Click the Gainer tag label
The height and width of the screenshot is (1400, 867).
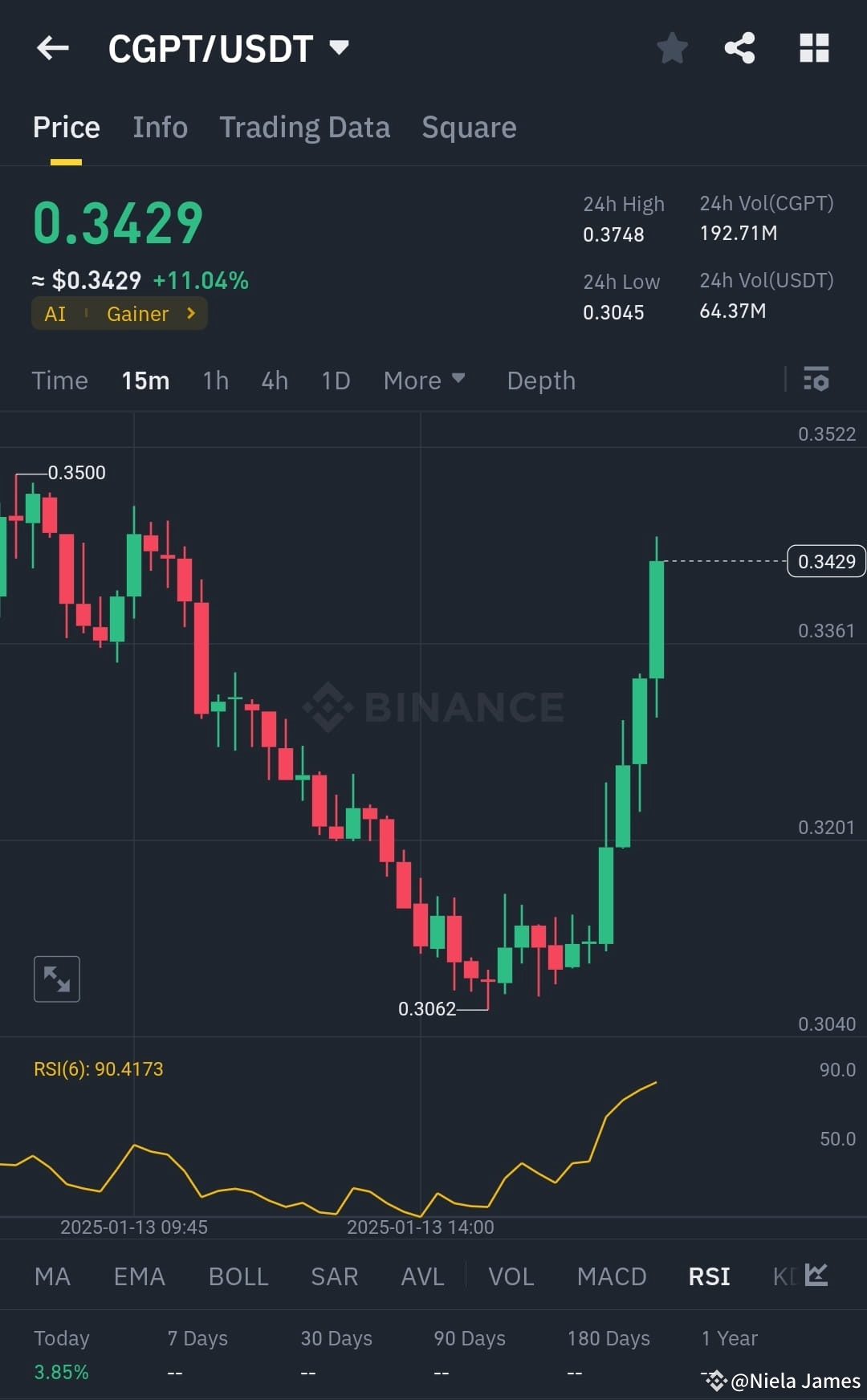138,314
